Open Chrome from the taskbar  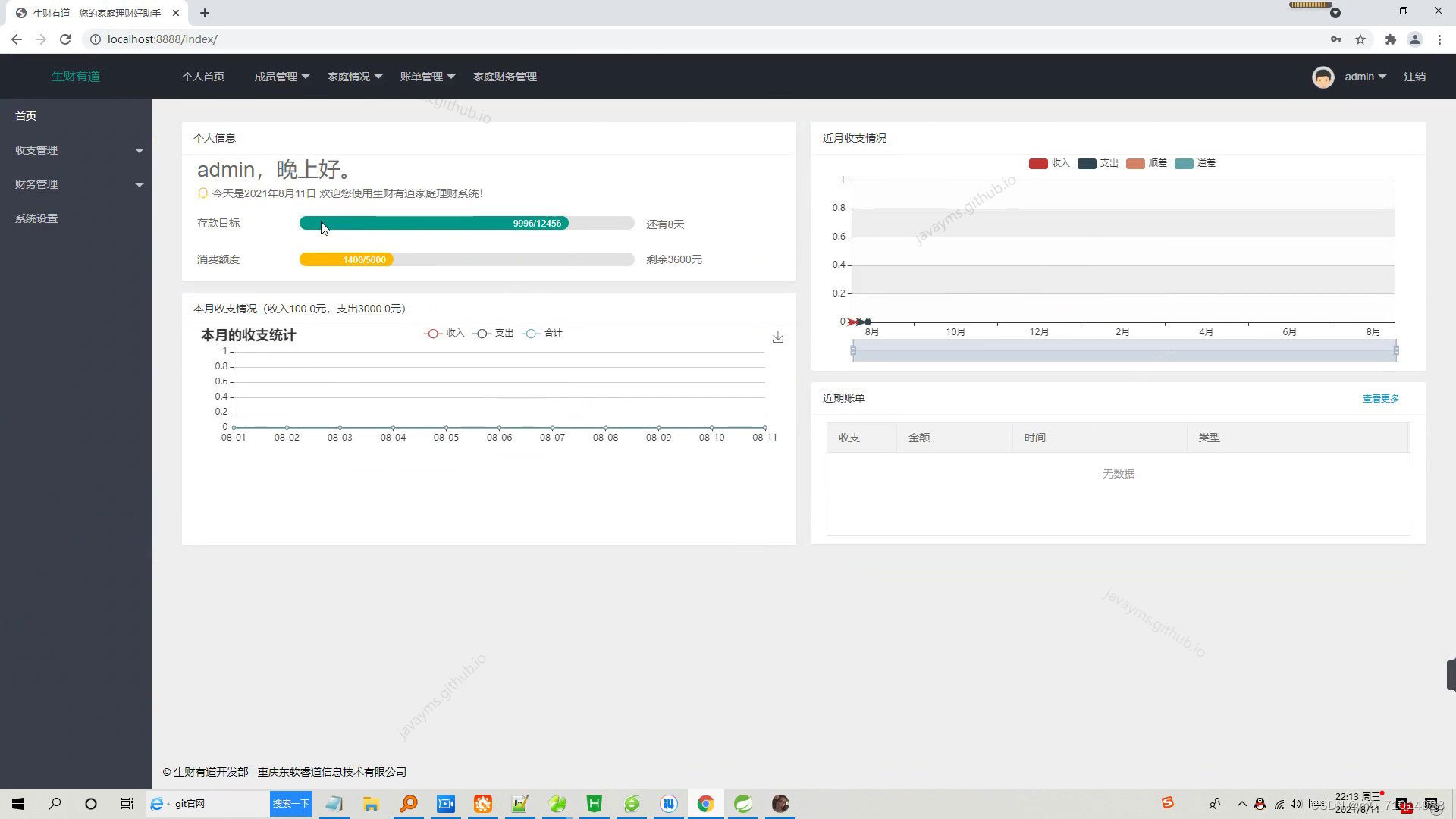705,803
